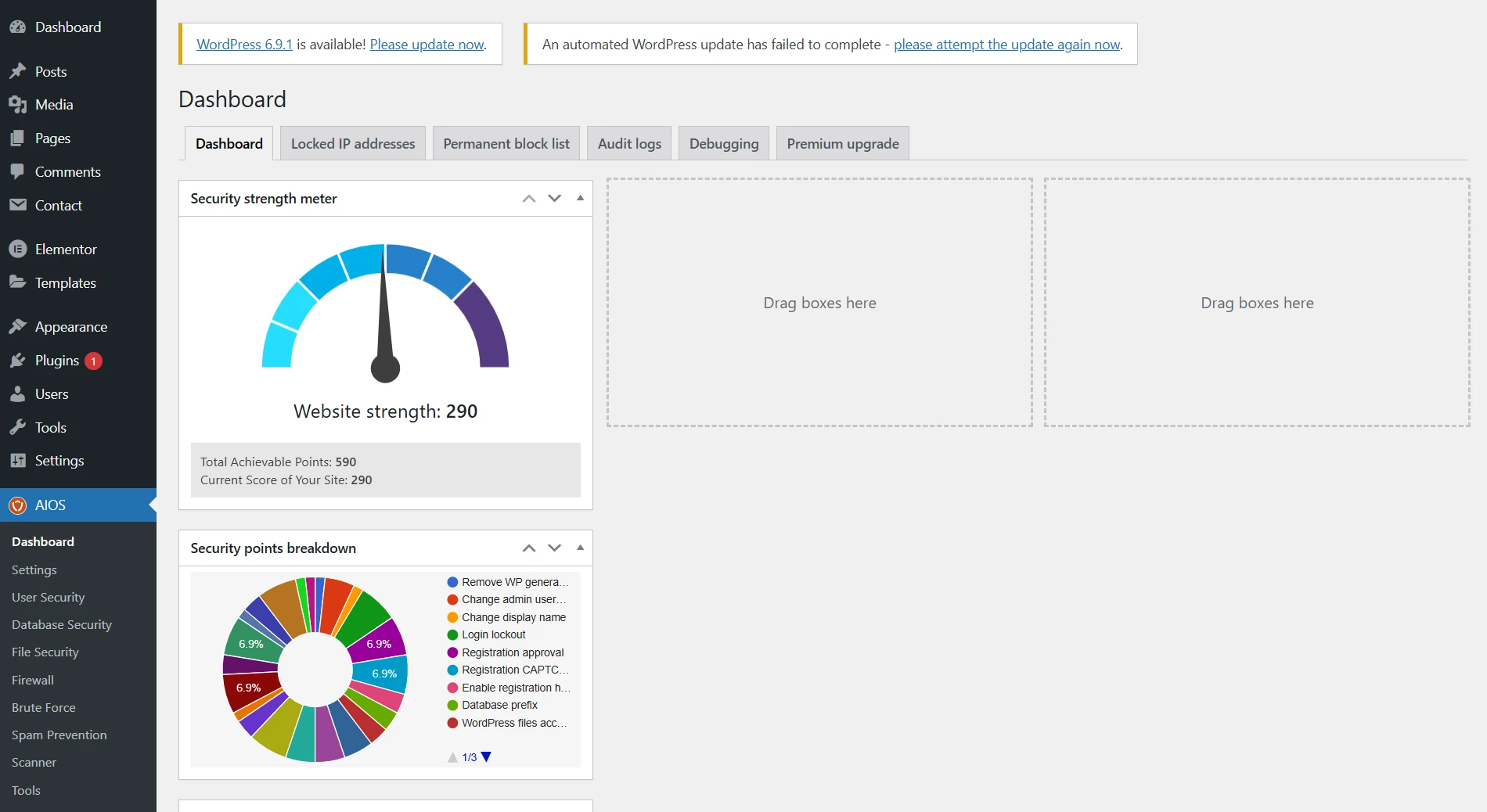Move Security points breakdown panel up

tap(529, 548)
